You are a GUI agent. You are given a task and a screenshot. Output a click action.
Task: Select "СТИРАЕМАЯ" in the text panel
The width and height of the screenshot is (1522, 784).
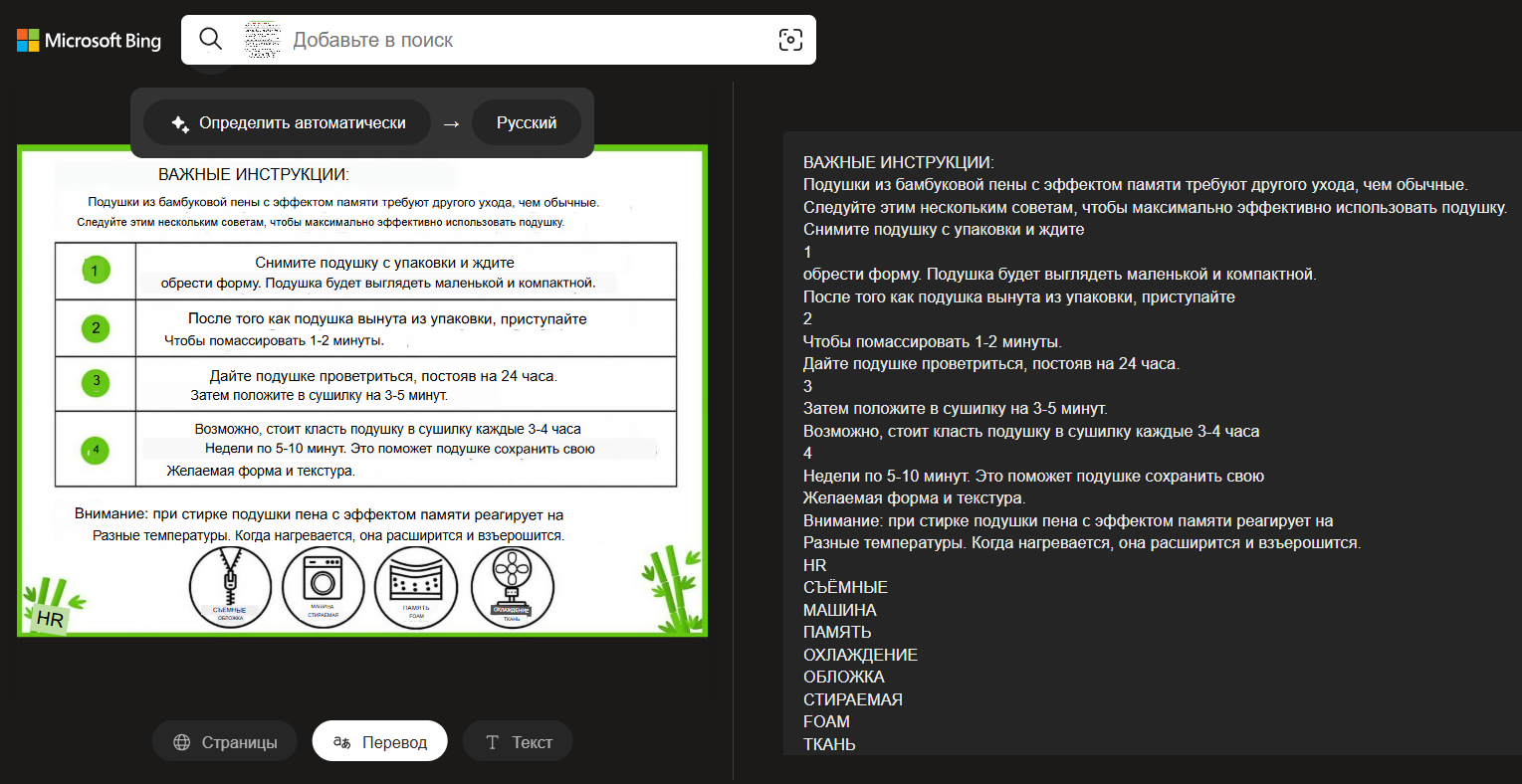pyautogui.click(x=853, y=699)
